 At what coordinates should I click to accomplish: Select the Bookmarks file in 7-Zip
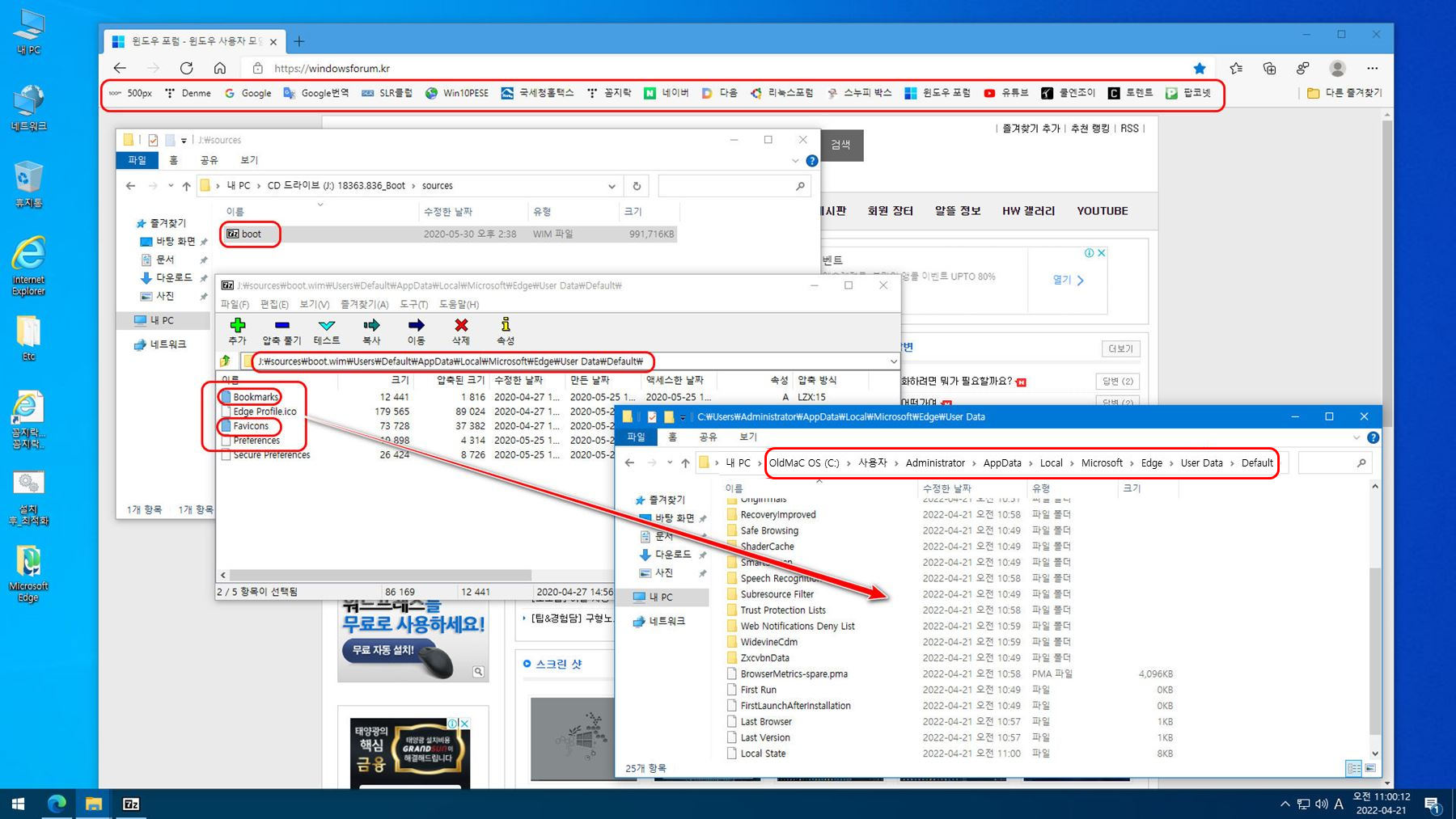click(256, 397)
